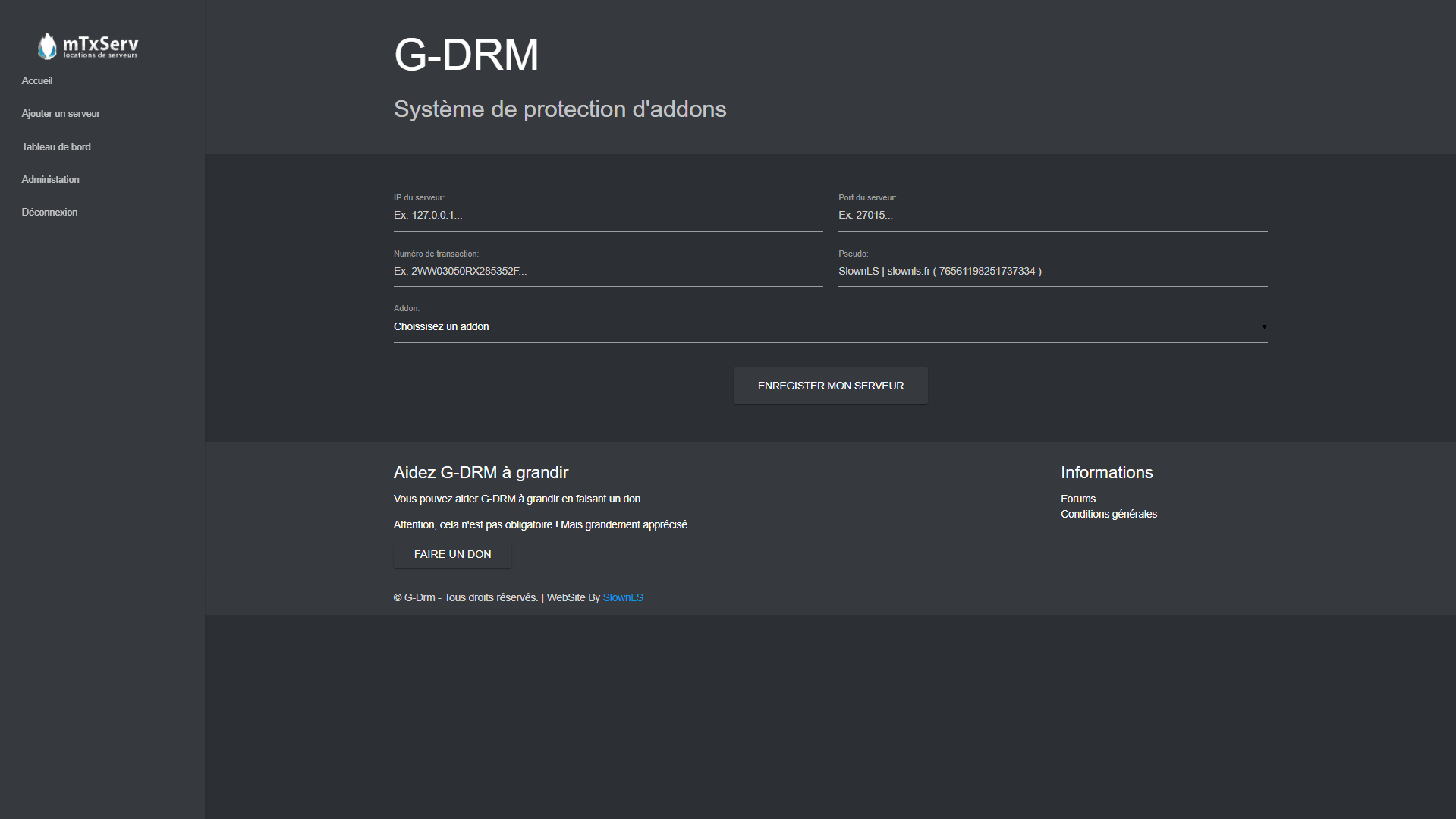Click the addon dropdown arrow
Screen dimensions: 1456x819
(1264, 327)
